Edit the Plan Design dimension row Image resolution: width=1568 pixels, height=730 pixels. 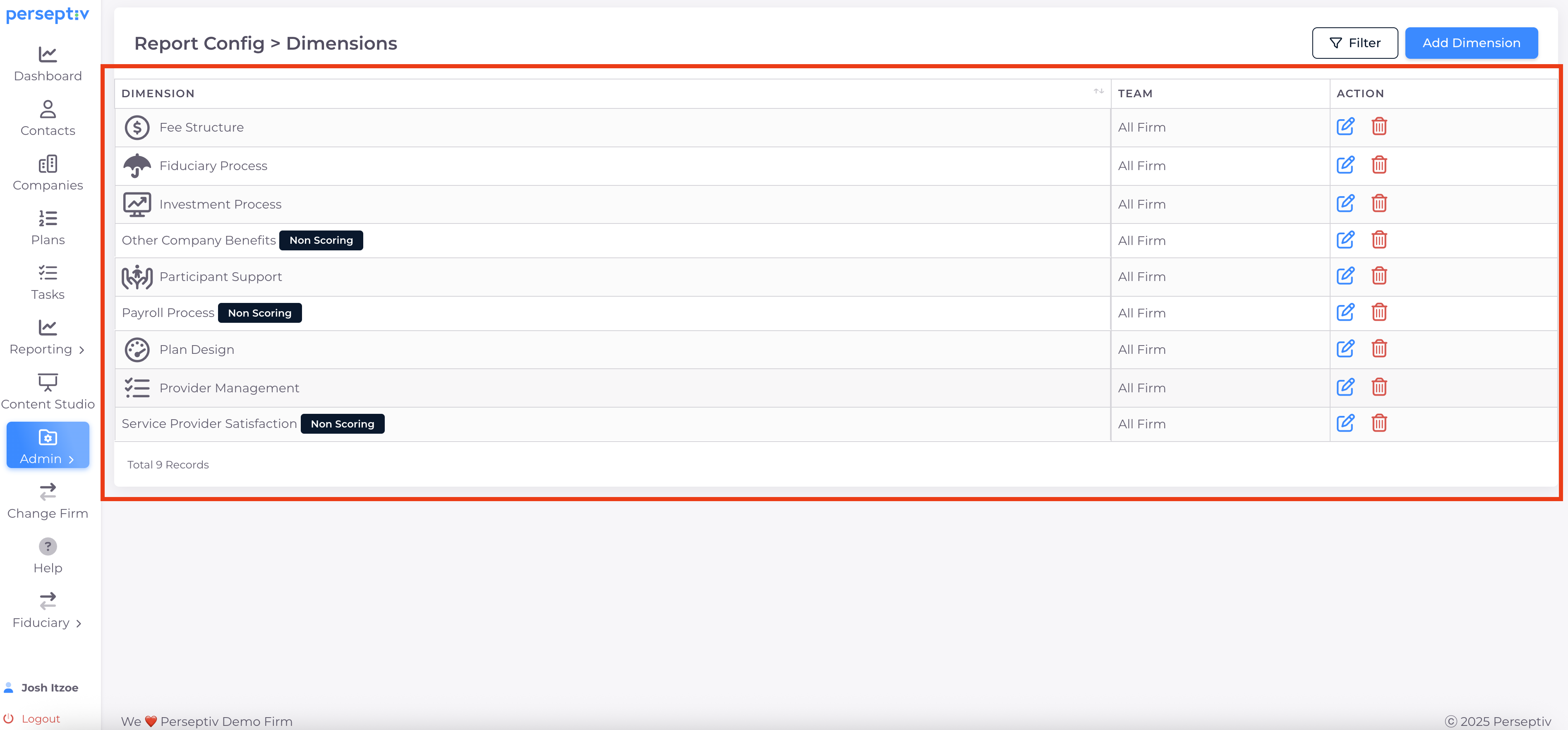(1345, 349)
